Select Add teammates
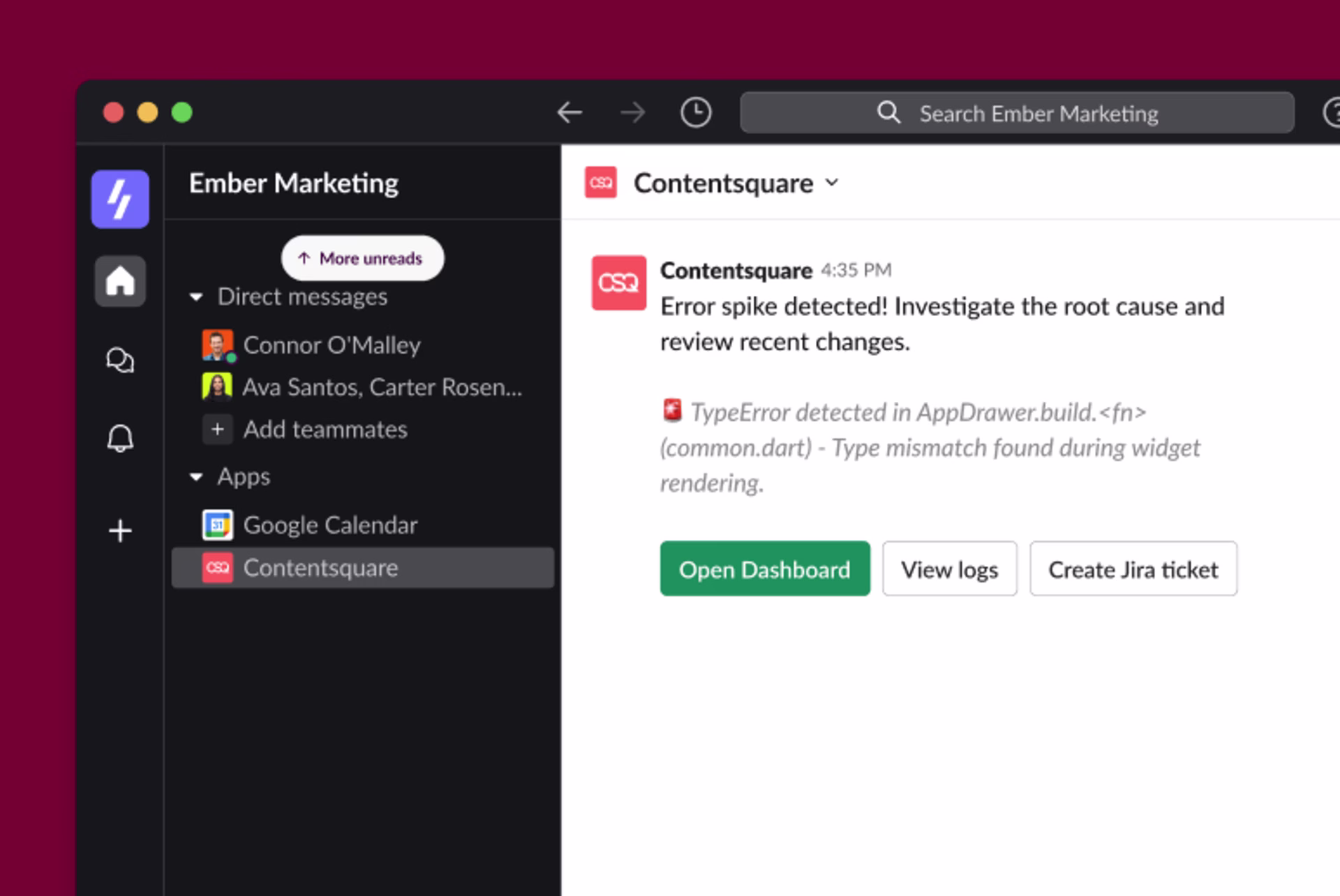This screenshot has height=896, width=1340. pos(363,429)
